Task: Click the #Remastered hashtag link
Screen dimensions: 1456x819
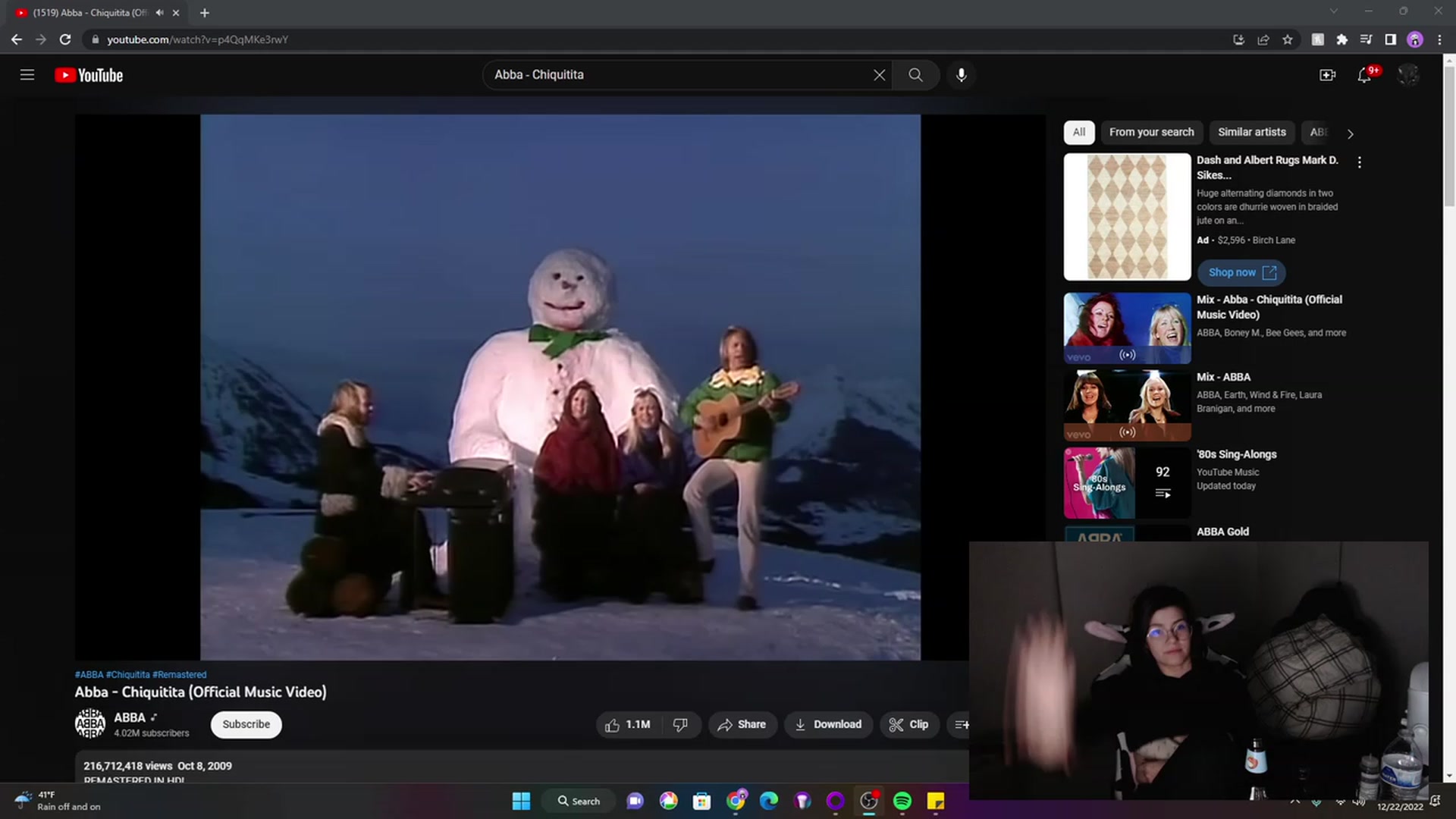Action: tap(179, 674)
